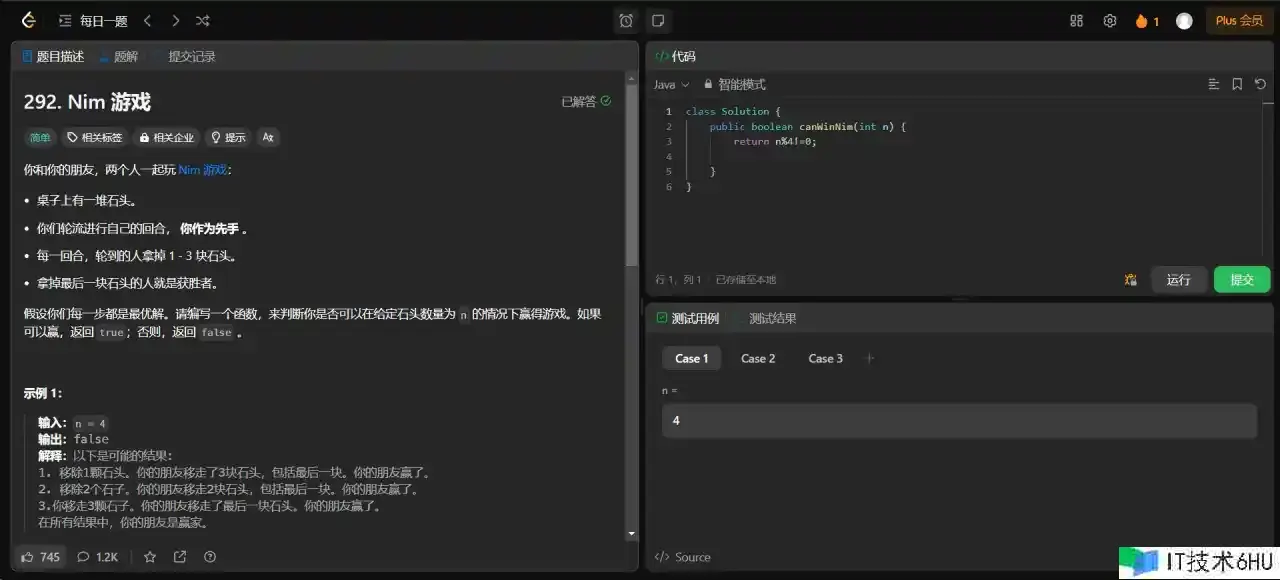Expand the 相关标签 related tags
This screenshot has height=580, width=1280.
click(95, 137)
